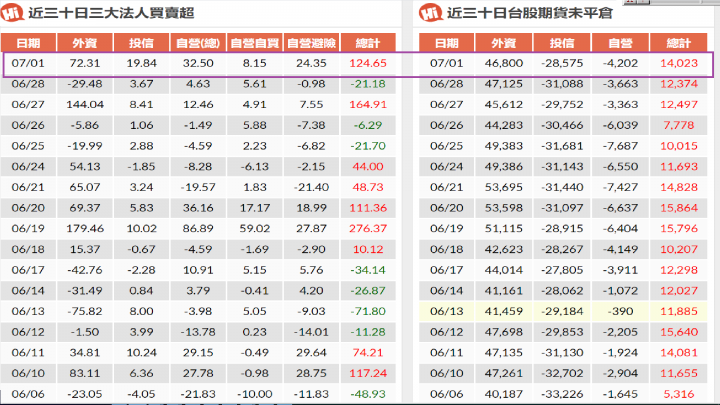Click the futures value -6,550
Viewport: 720px width, 405px height.
pyautogui.click(x=620, y=166)
